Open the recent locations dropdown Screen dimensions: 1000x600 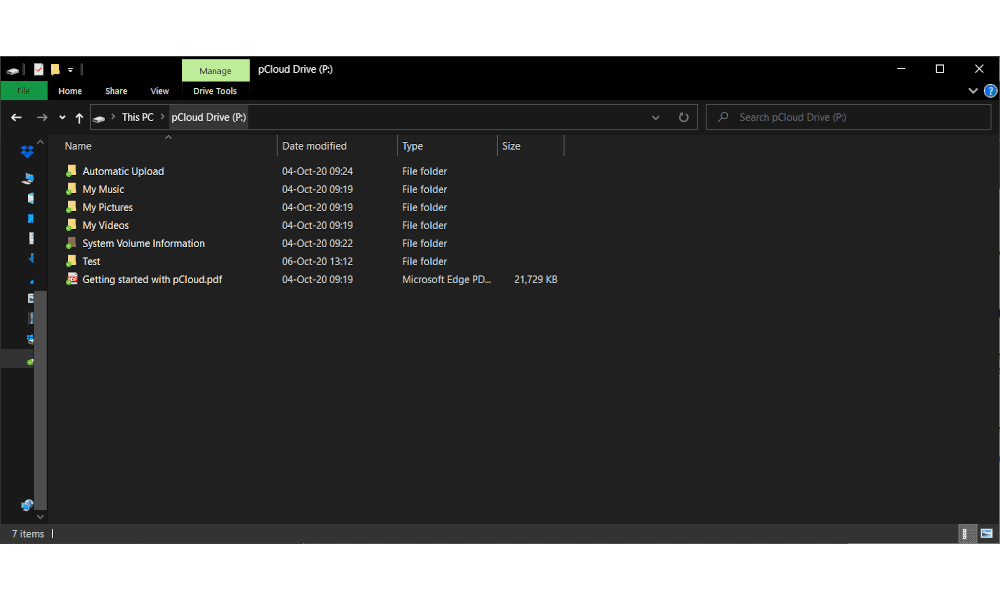click(x=62, y=117)
